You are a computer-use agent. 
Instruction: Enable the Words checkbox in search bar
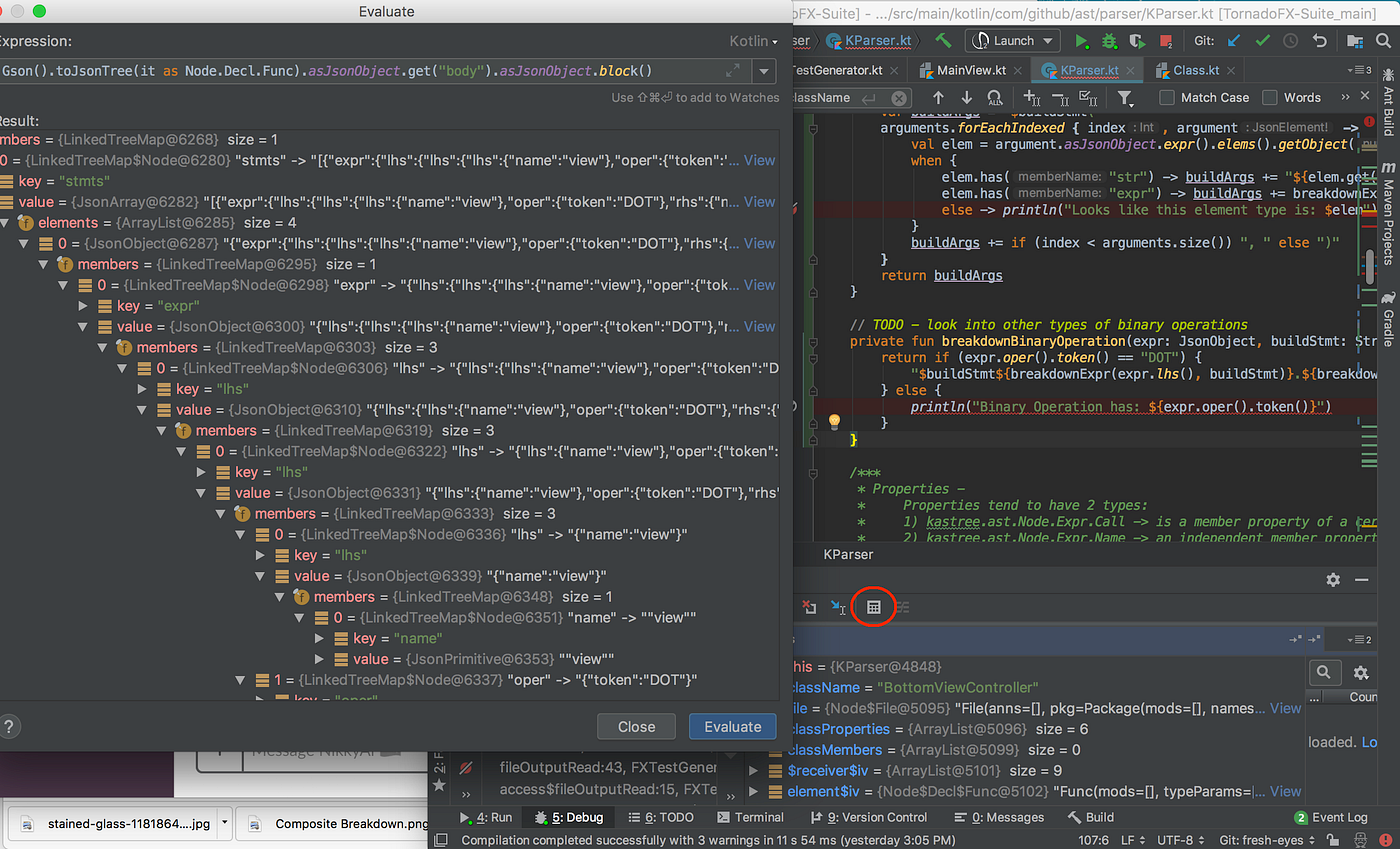(1272, 97)
